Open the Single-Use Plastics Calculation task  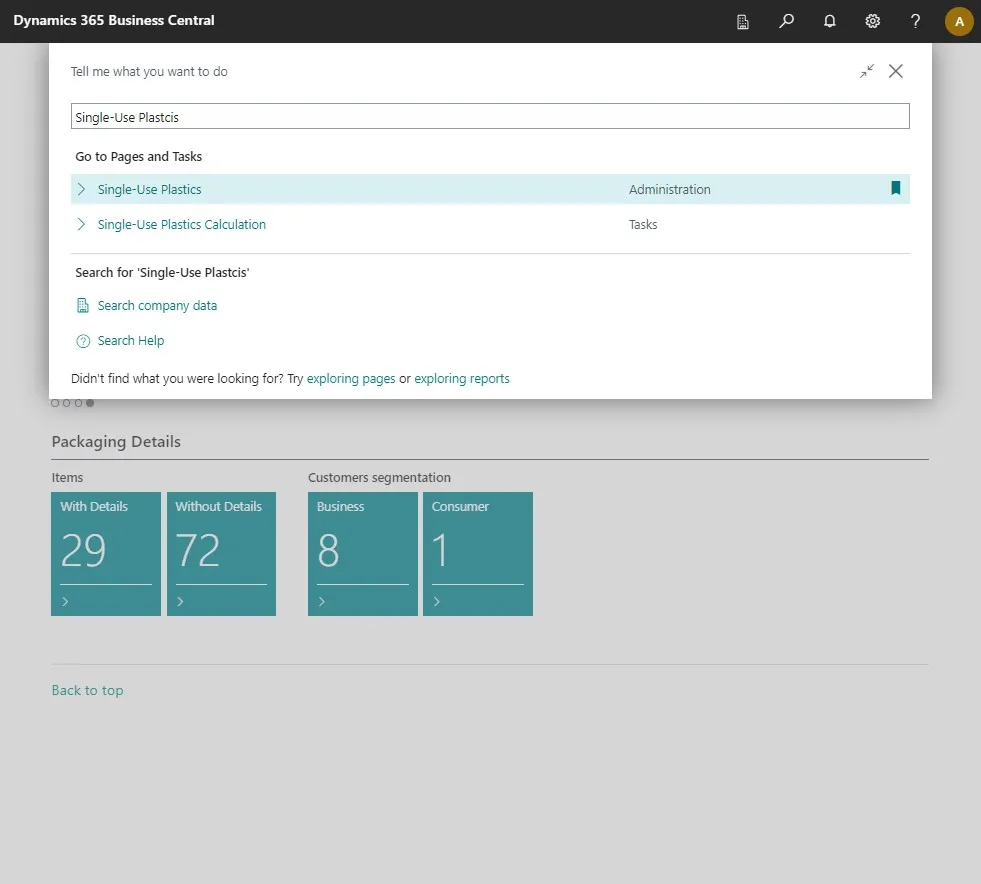[181, 225]
